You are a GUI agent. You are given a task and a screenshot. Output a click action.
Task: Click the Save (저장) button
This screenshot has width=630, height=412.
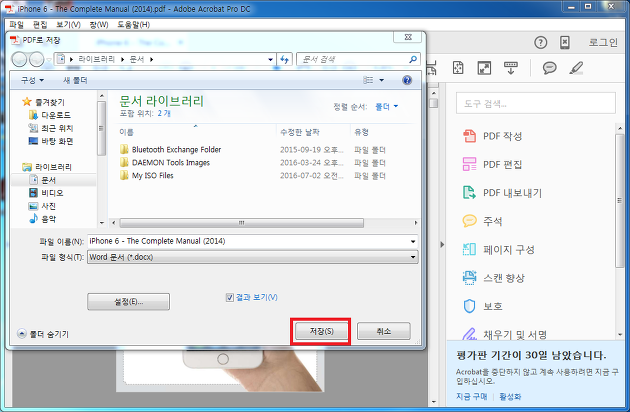321,331
